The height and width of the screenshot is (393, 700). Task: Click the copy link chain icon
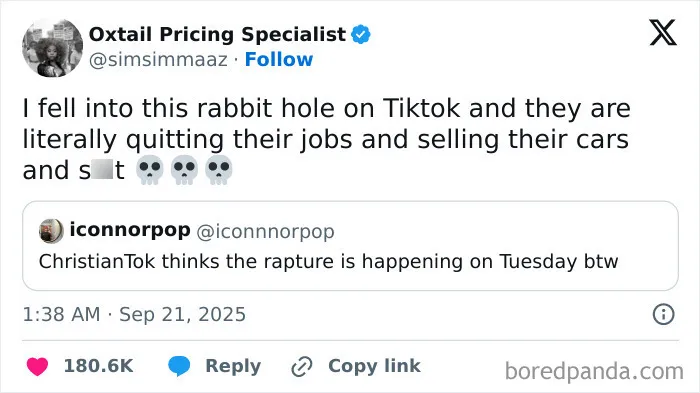tap(302, 367)
